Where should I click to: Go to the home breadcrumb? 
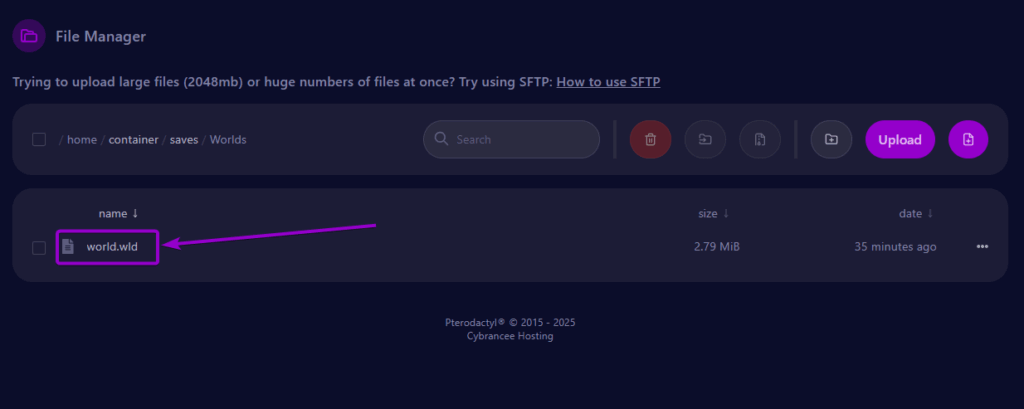pyautogui.click(x=82, y=140)
